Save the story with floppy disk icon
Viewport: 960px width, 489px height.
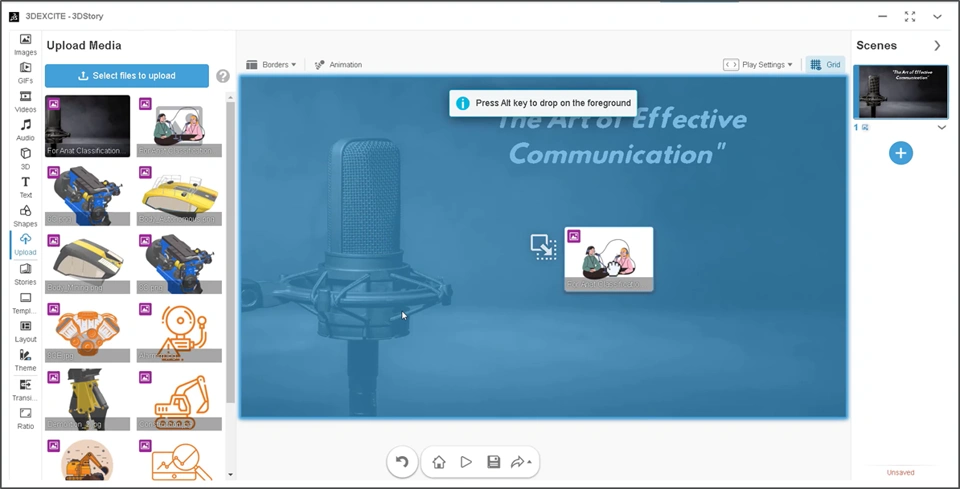click(x=493, y=462)
